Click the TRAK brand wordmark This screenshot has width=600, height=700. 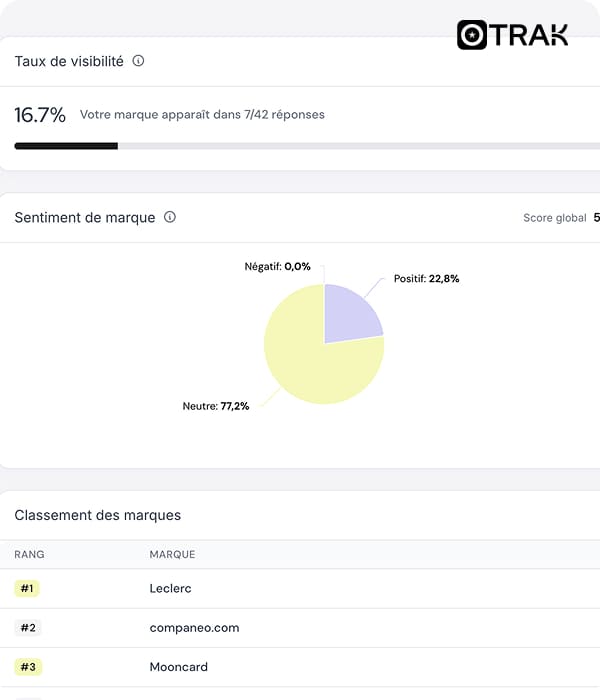(x=529, y=35)
